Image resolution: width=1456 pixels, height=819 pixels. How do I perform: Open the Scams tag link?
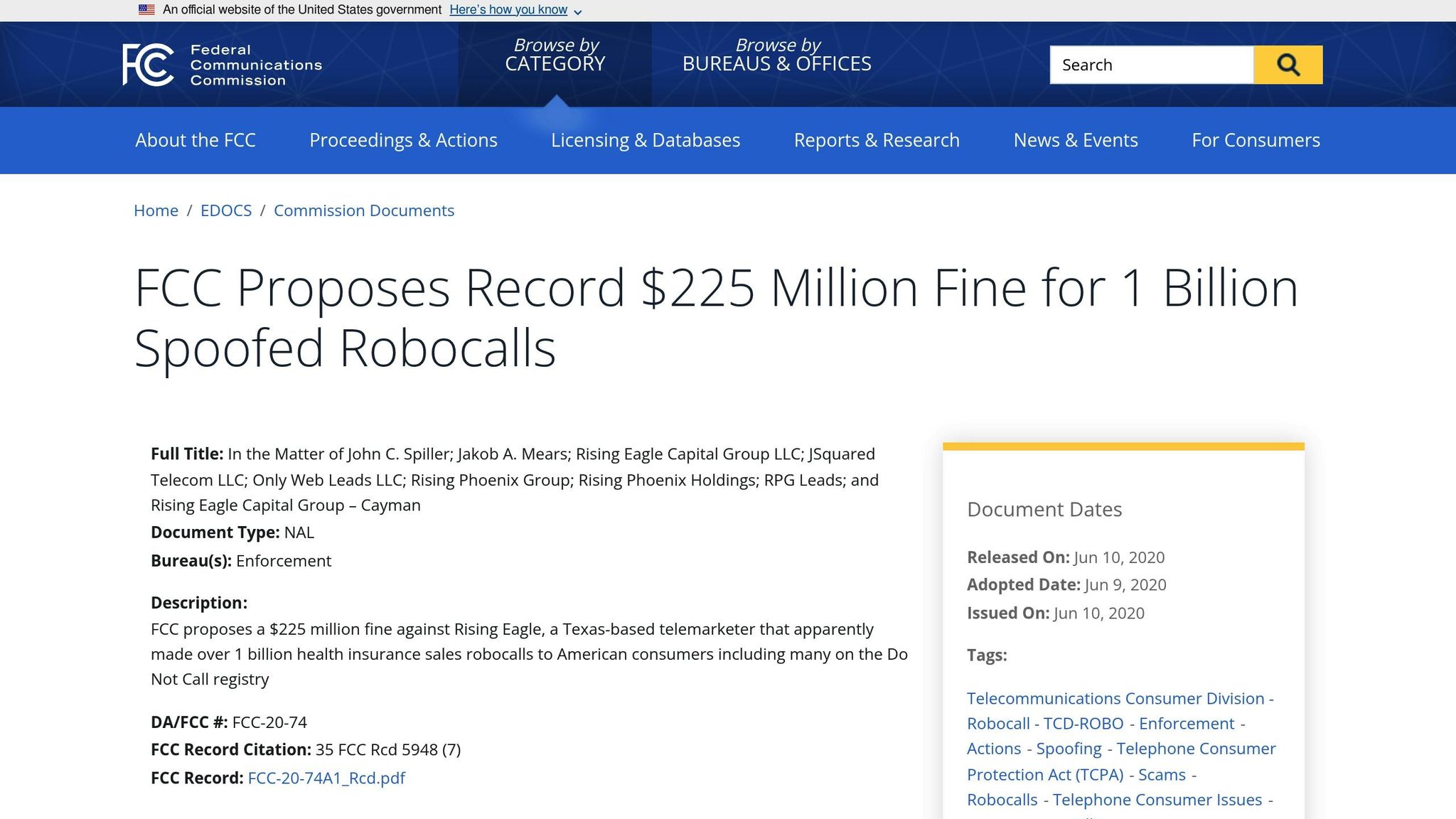(x=1162, y=774)
